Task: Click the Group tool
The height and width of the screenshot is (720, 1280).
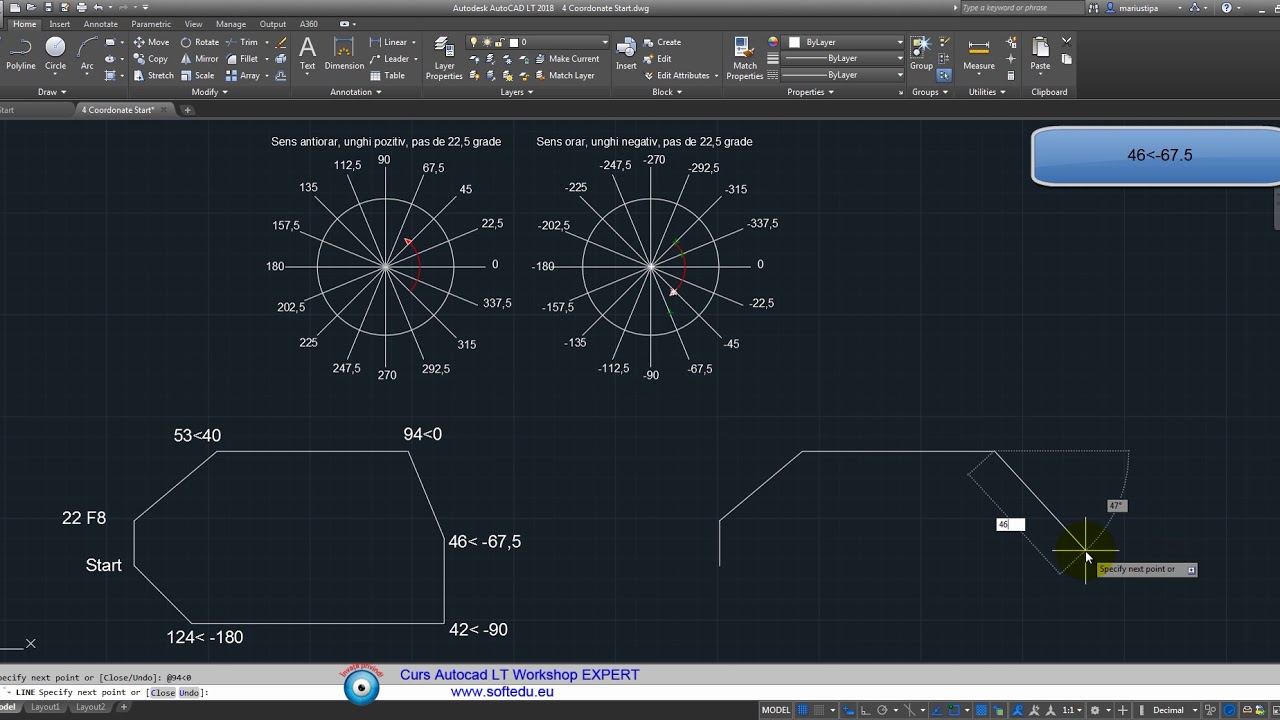Action: (921, 53)
